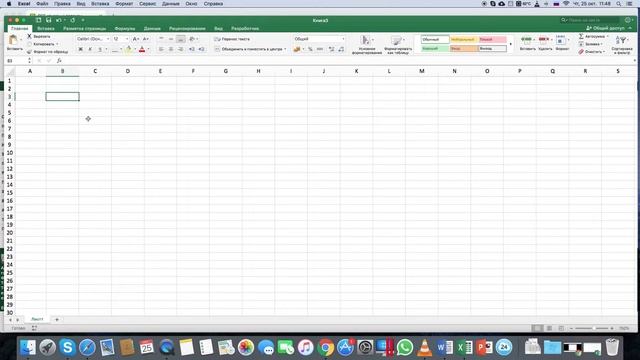Switch to the Data (Данные) ribbon tab
640x360 pixels.
pyautogui.click(x=152, y=29)
